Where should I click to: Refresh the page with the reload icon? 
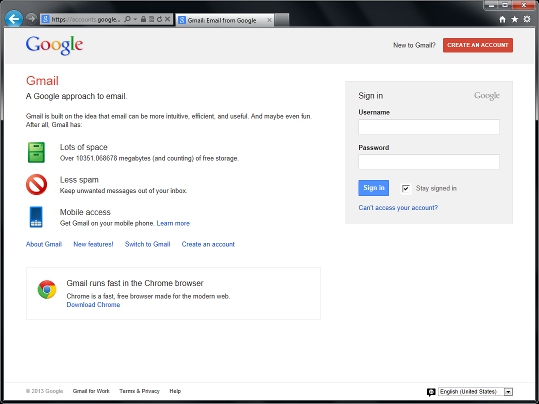point(159,19)
